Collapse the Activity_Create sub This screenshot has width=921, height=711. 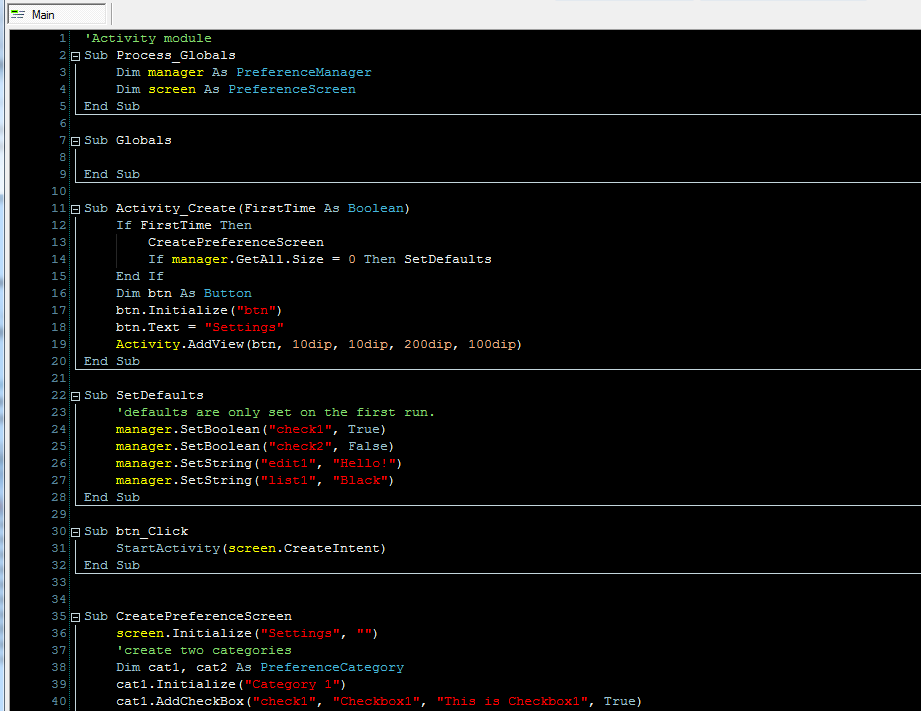pos(74,208)
